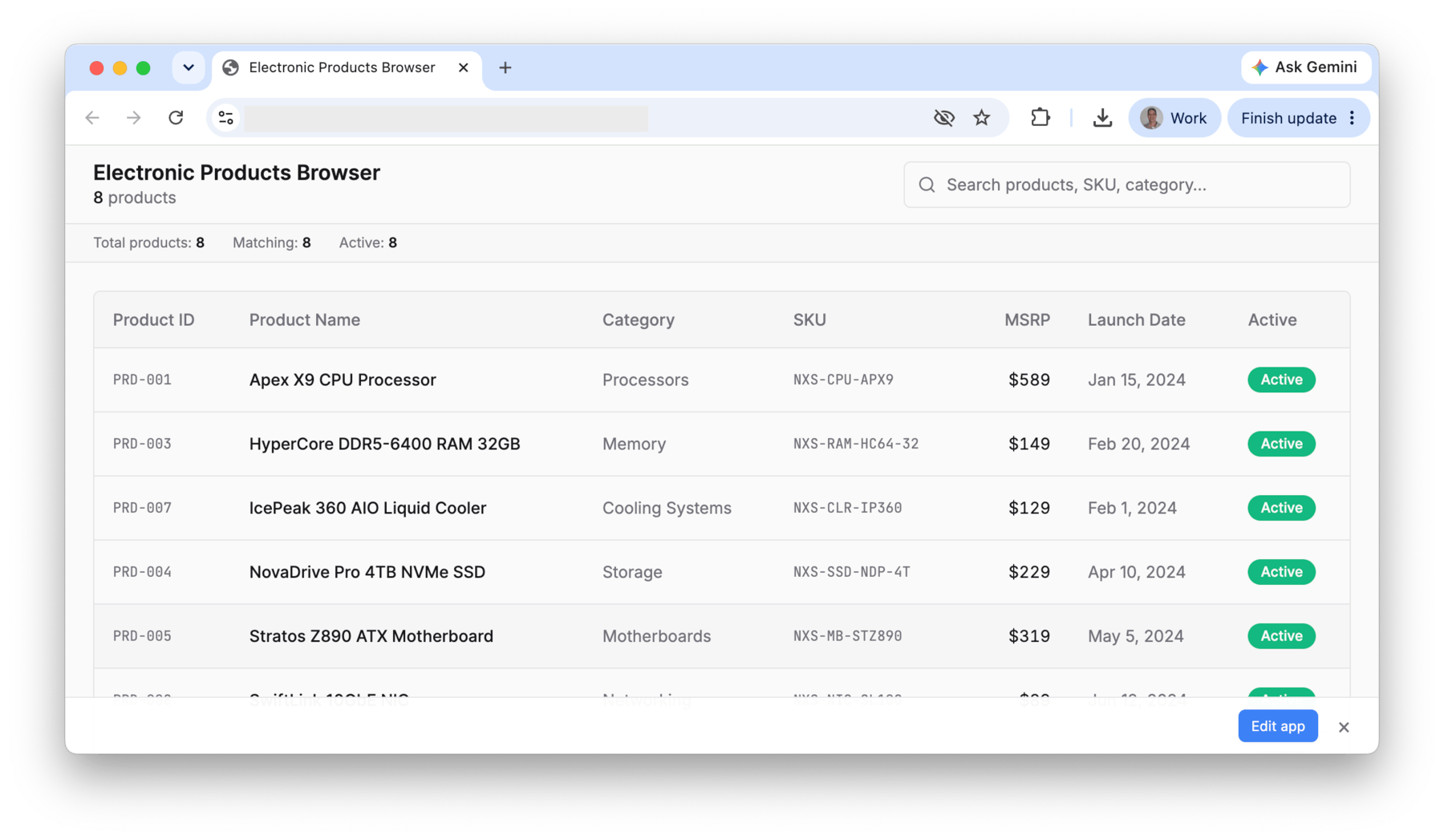1444x840 pixels.
Task: Click the Total products stat
Action: point(148,243)
